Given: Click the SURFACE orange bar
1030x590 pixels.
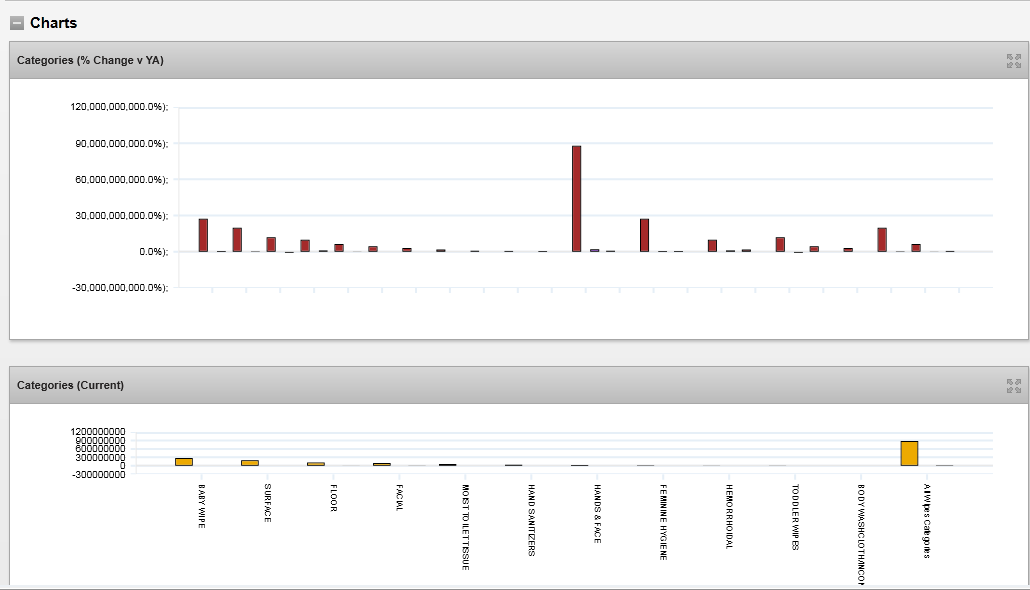Looking at the screenshot, I should [x=250, y=463].
